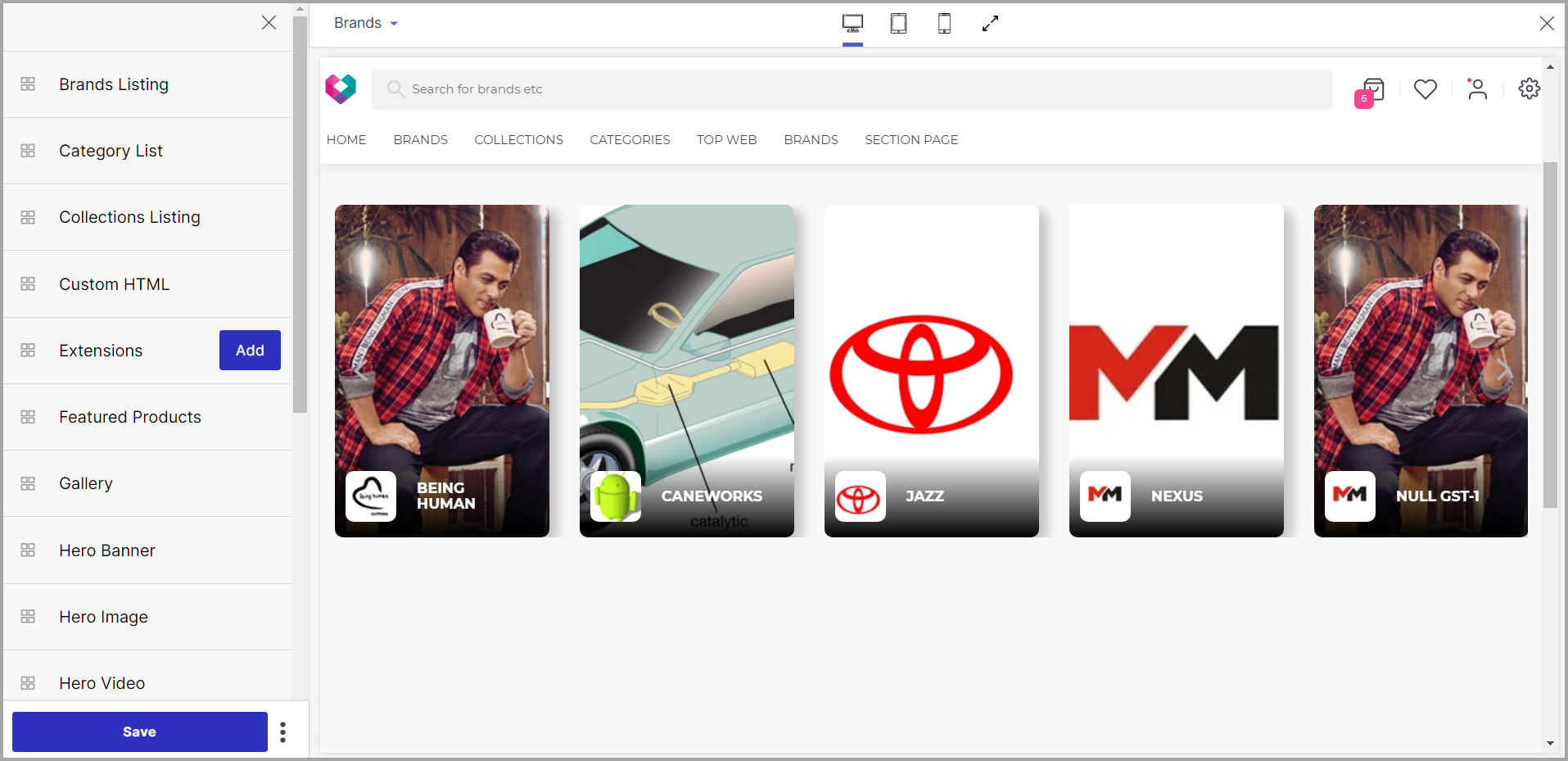This screenshot has width=1568, height=761.
Task: Click the cart badge showing 6
Action: (x=1363, y=98)
